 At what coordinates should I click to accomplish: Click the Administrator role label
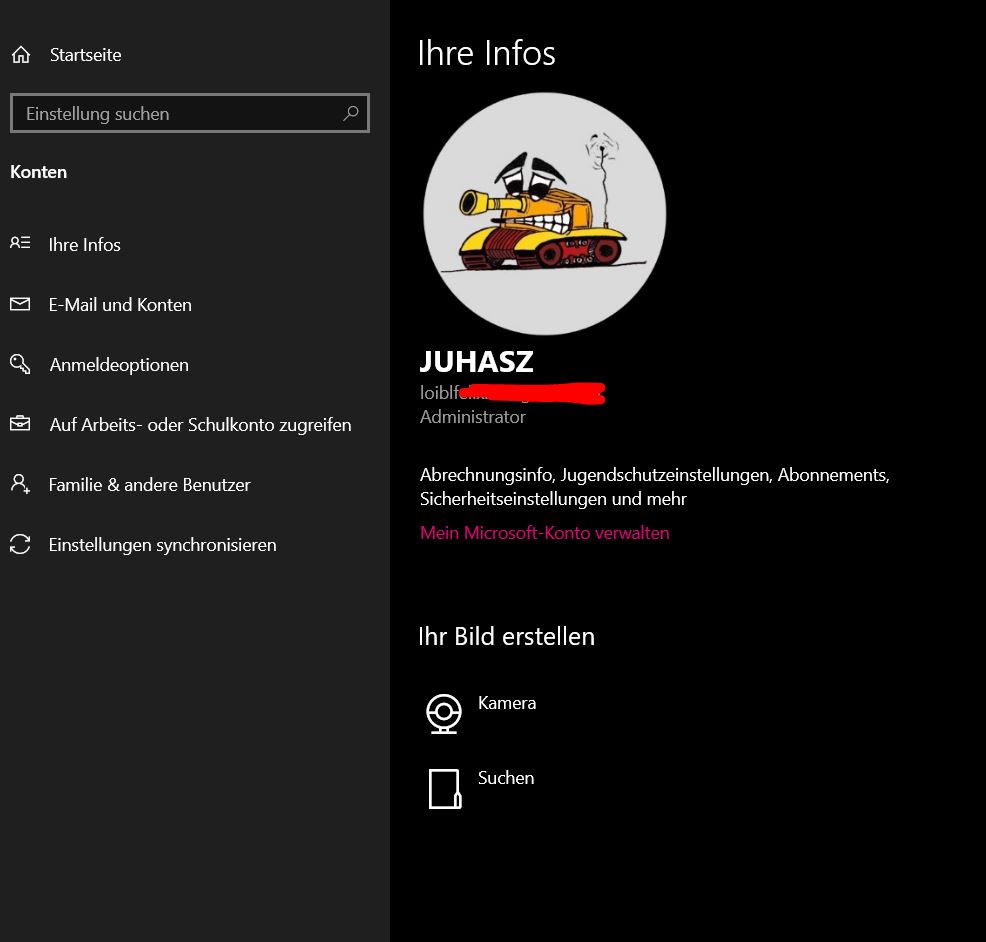(472, 417)
